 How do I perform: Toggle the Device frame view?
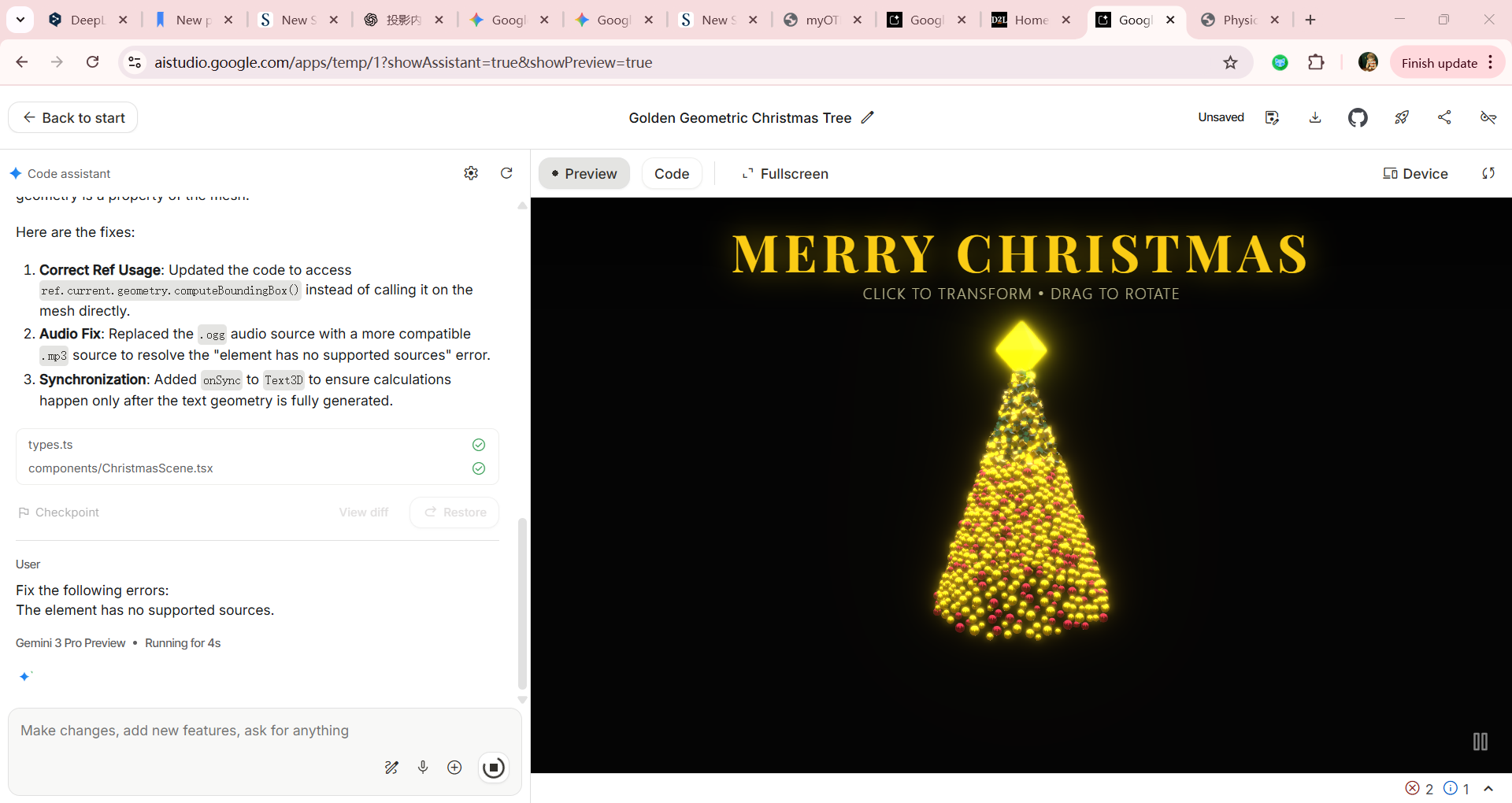pos(1415,173)
